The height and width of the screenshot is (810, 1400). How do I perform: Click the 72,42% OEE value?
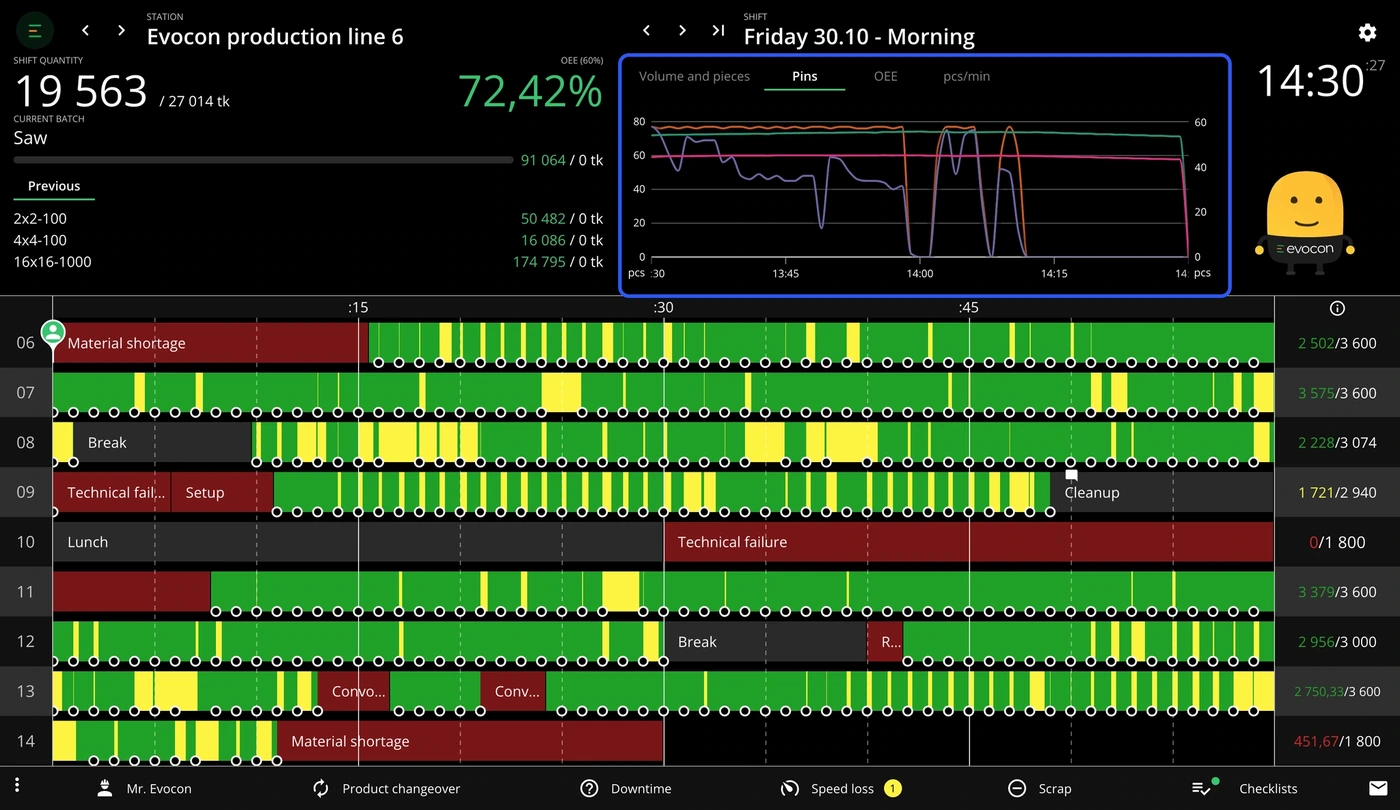(530, 91)
